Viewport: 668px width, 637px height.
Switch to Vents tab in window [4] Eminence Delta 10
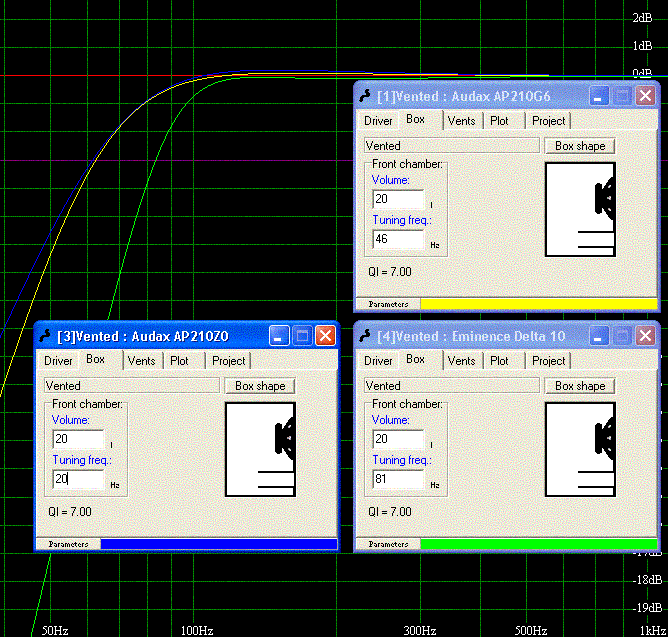[461, 361]
